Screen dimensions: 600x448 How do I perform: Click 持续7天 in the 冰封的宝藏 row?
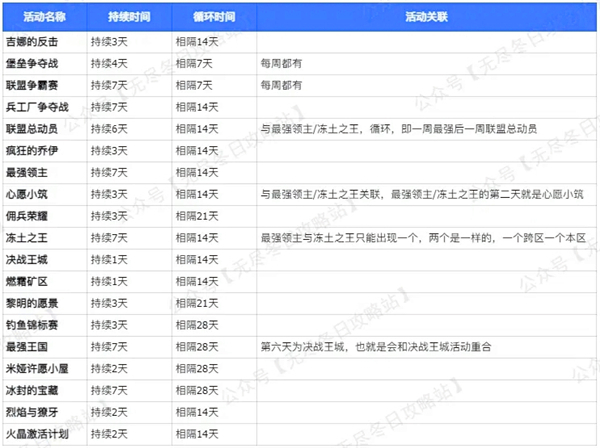[109, 391]
